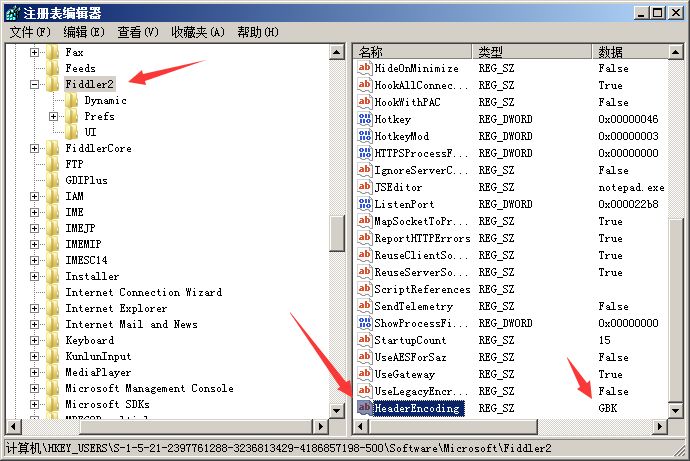Image resolution: width=690 pixels, height=461 pixels.
Task: Click the tree pane vertical scrollbar thumb
Action: point(337,232)
